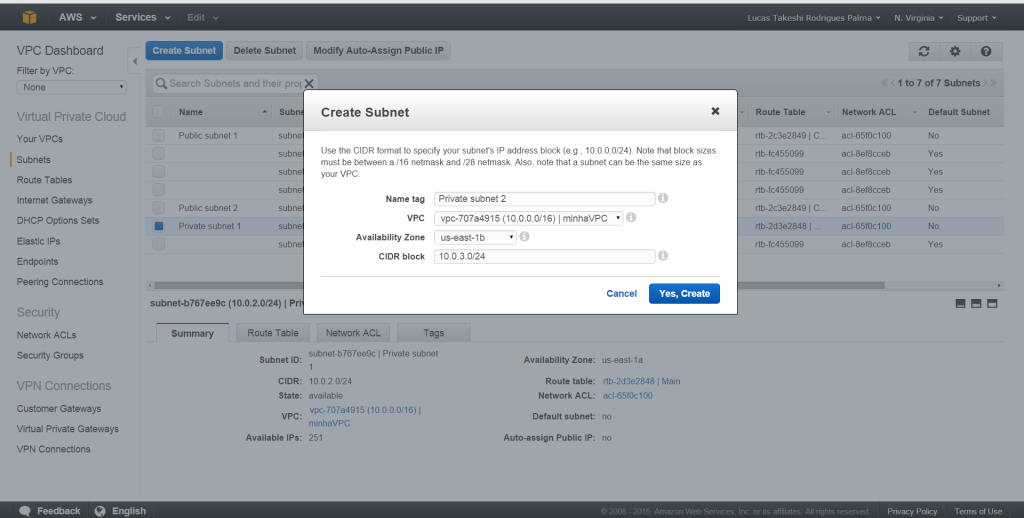Image resolution: width=1024 pixels, height=518 pixels.
Task: Open Route Tables in sidebar
Action: pos(44,180)
